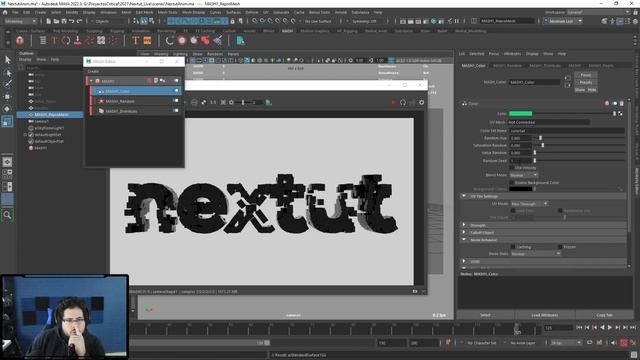Click the Load Attributes button
Viewport: 640px width, 360px height.
[x=544, y=315]
